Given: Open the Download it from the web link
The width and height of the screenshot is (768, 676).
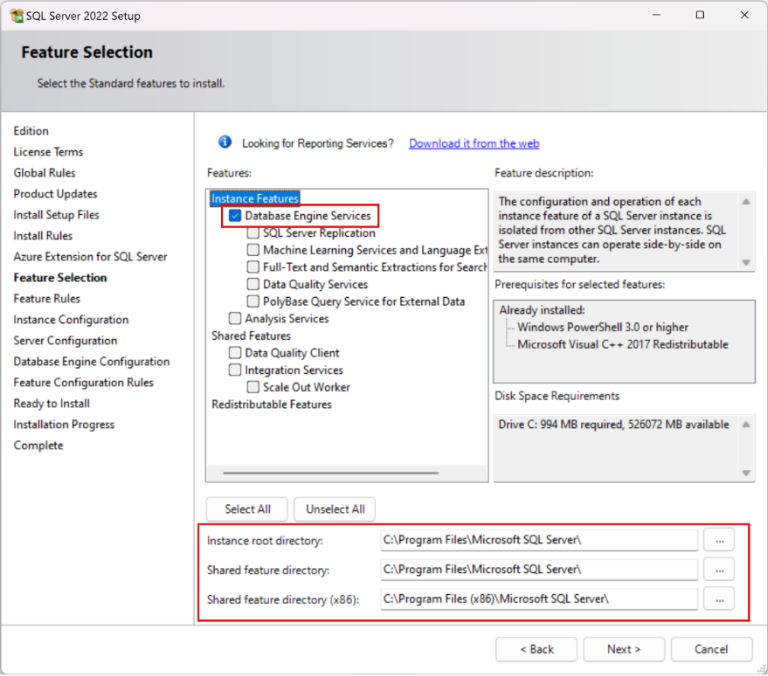Looking at the screenshot, I should 474,144.
